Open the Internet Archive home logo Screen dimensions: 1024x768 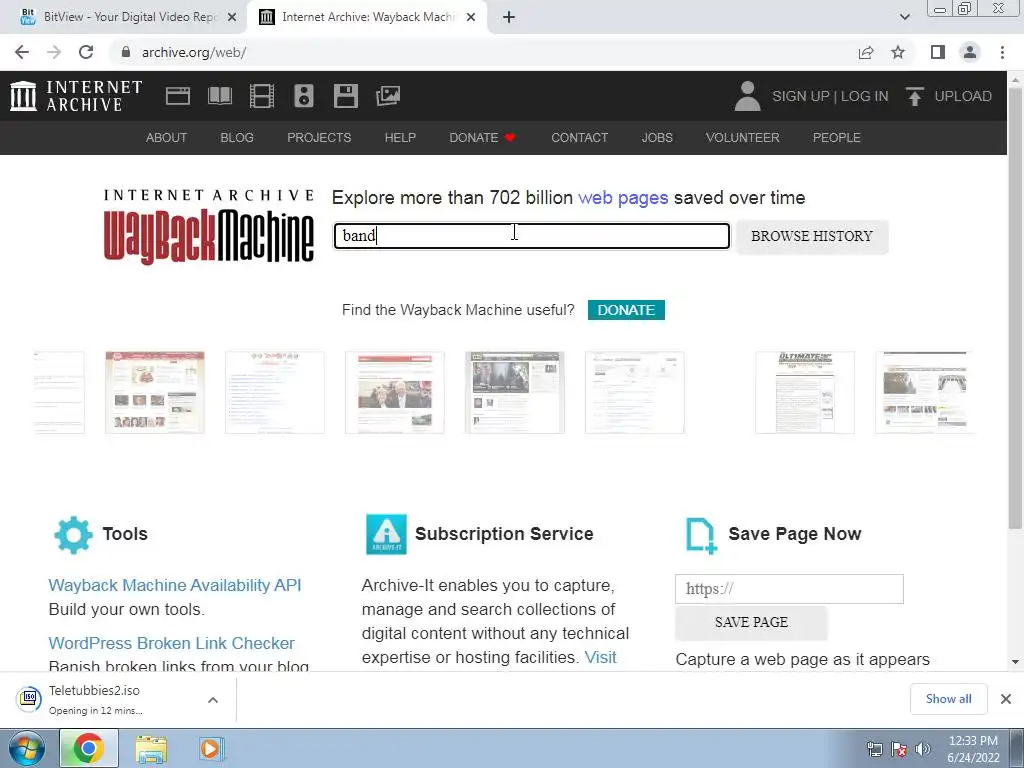76,96
